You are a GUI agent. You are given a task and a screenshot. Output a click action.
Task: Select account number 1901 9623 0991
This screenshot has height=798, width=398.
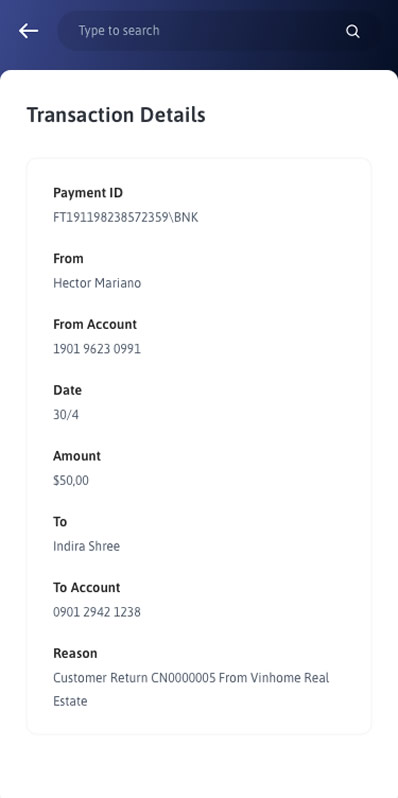click(97, 349)
